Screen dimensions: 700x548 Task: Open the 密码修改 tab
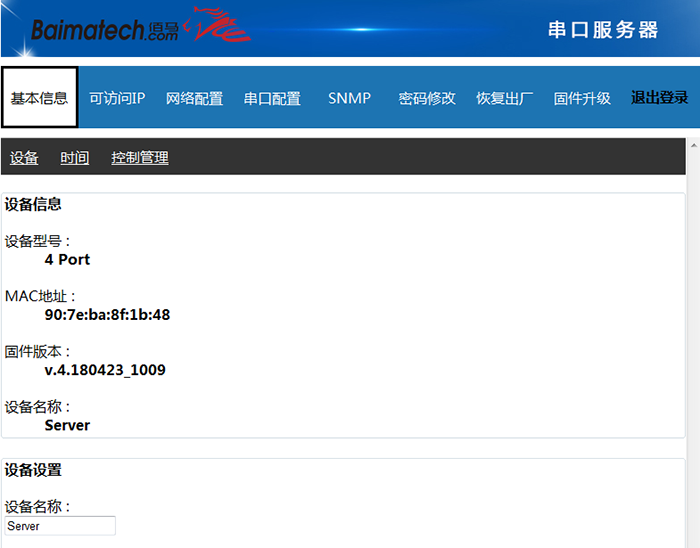(x=427, y=98)
